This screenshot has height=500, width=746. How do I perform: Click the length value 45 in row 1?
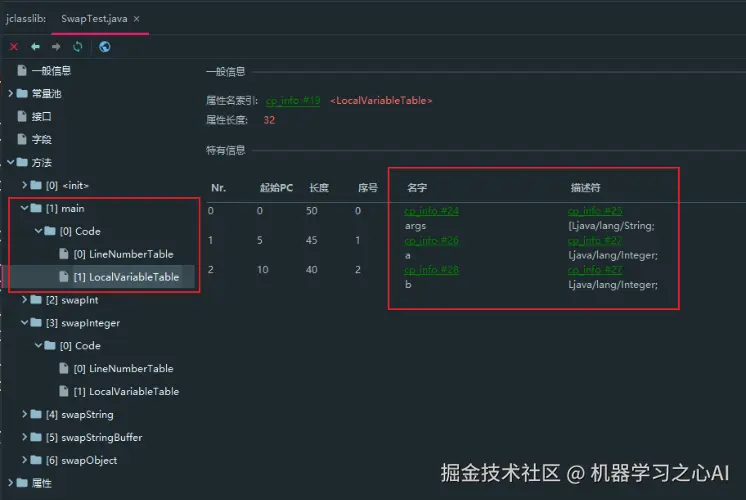[x=312, y=240]
